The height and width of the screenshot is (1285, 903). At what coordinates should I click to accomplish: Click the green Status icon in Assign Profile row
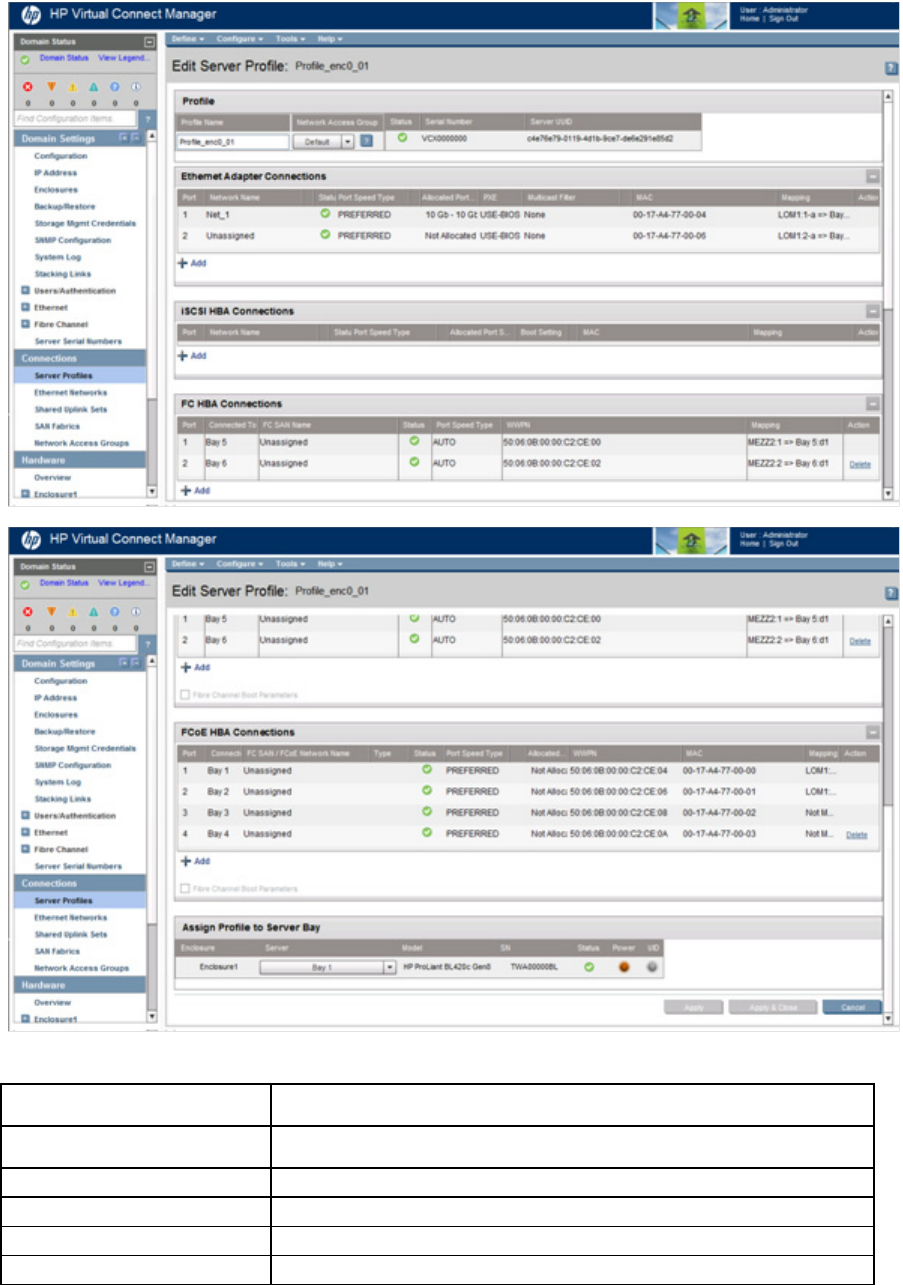pyautogui.click(x=590, y=966)
